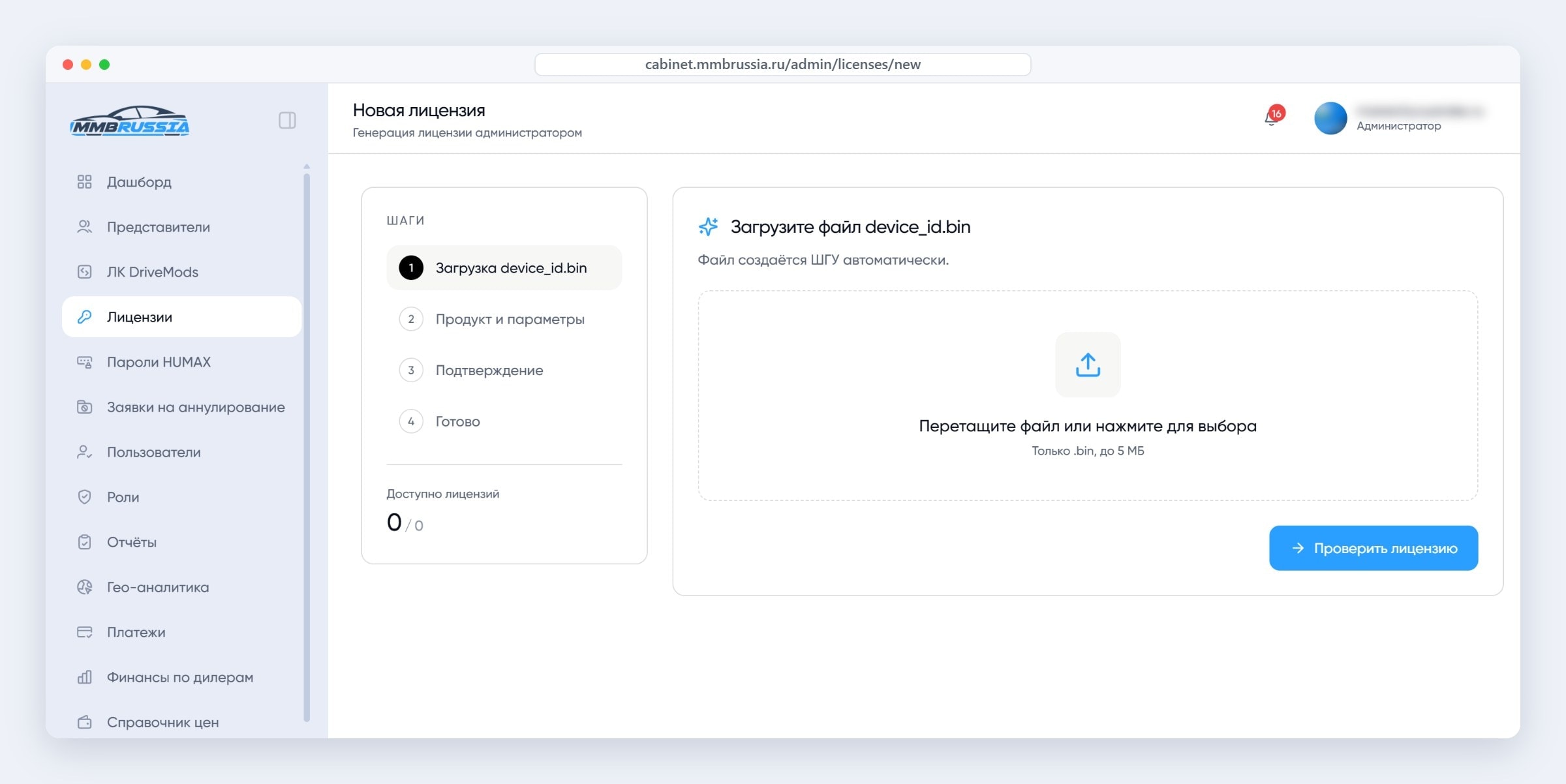1566x784 pixels.
Task: Select step 2 Продукт и параметры
Action: pyautogui.click(x=504, y=319)
